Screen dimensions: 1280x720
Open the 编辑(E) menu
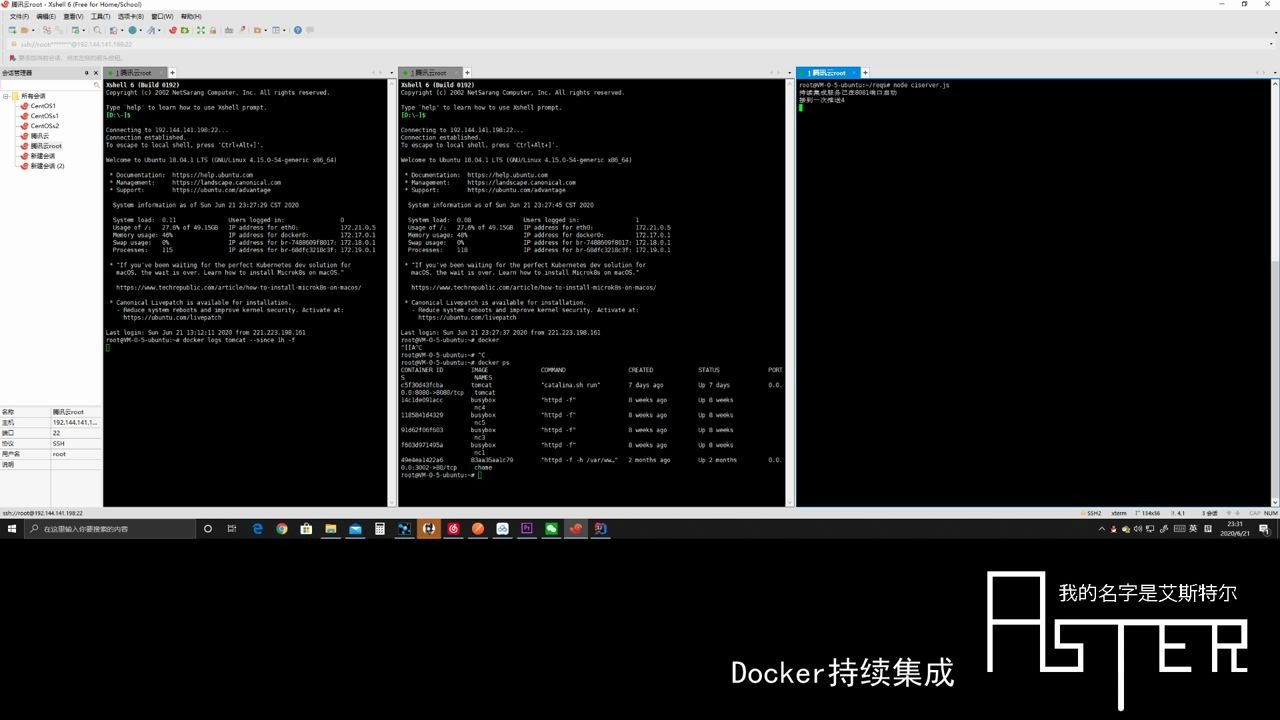tap(46, 17)
